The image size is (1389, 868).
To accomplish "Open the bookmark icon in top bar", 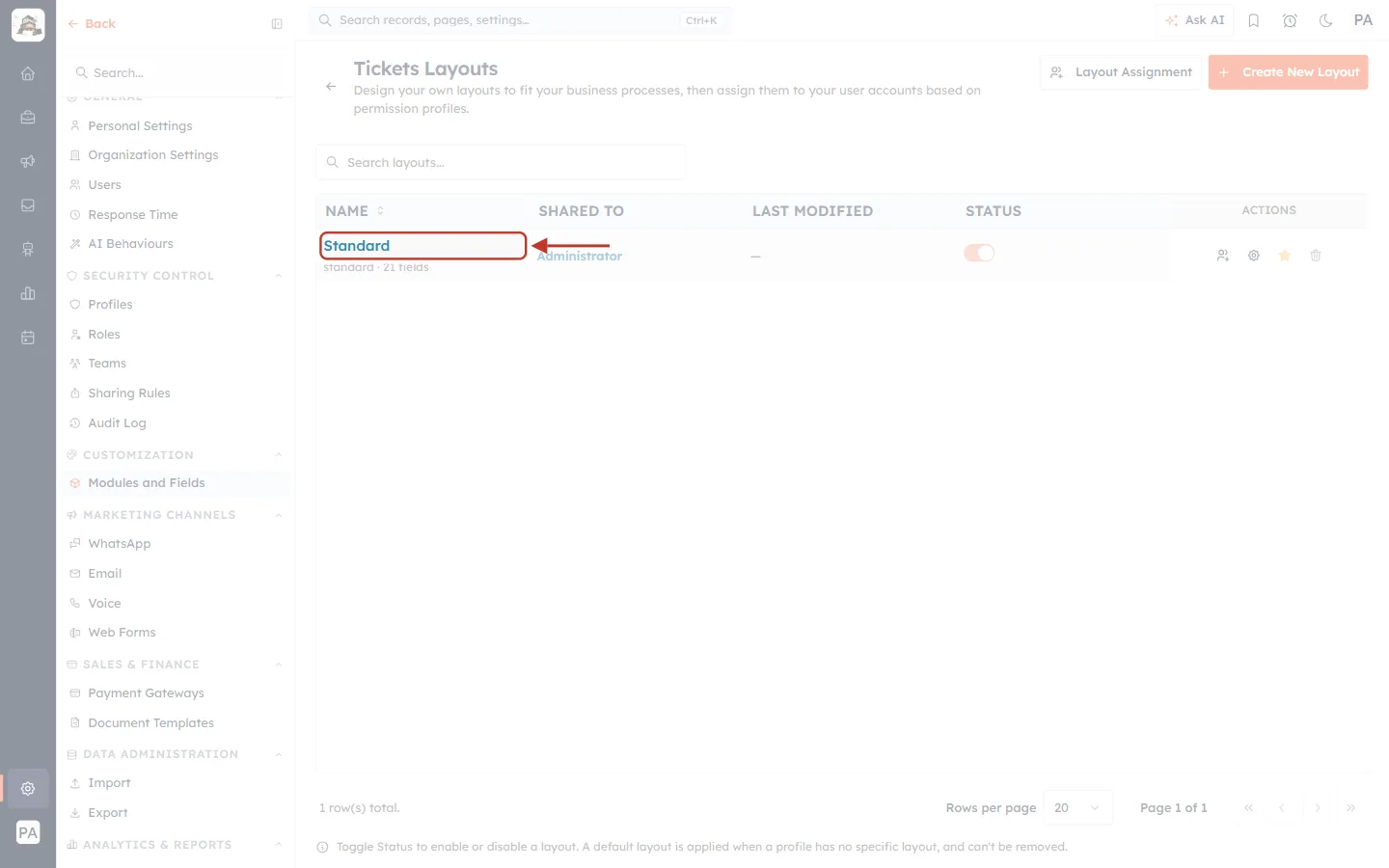I will tap(1253, 20).
